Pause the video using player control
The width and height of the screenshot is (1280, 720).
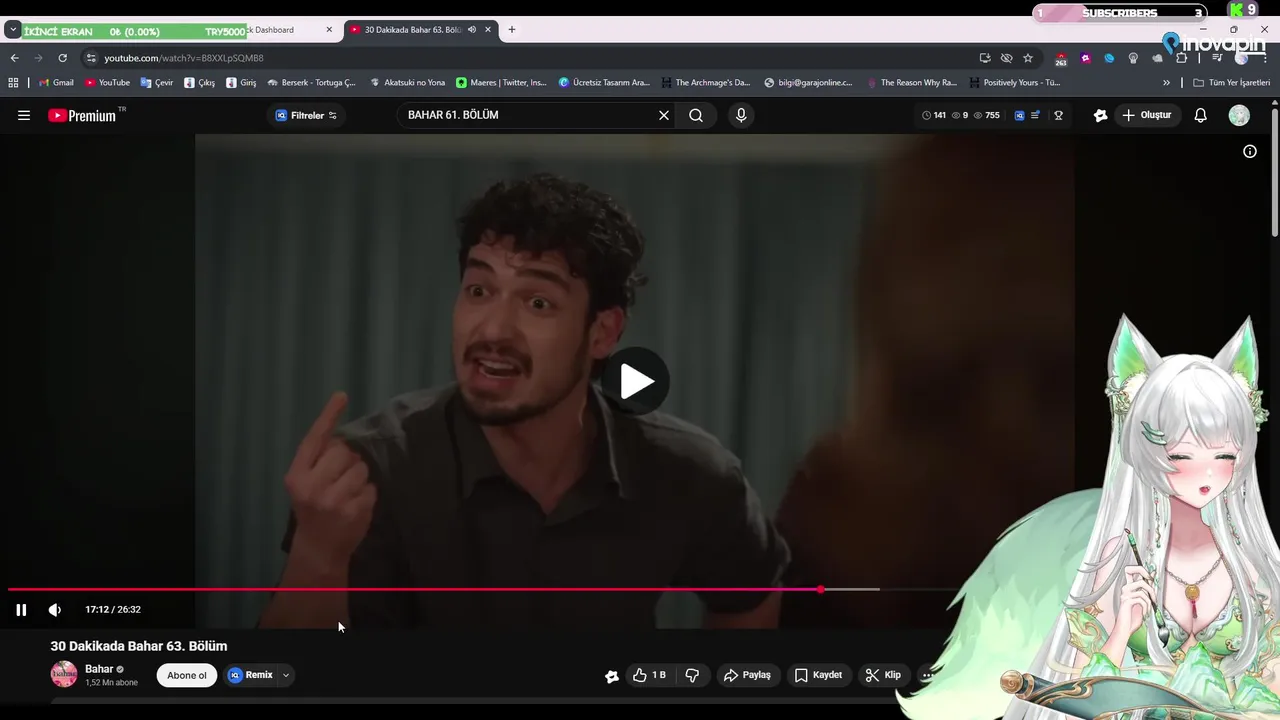pos(21,610)
